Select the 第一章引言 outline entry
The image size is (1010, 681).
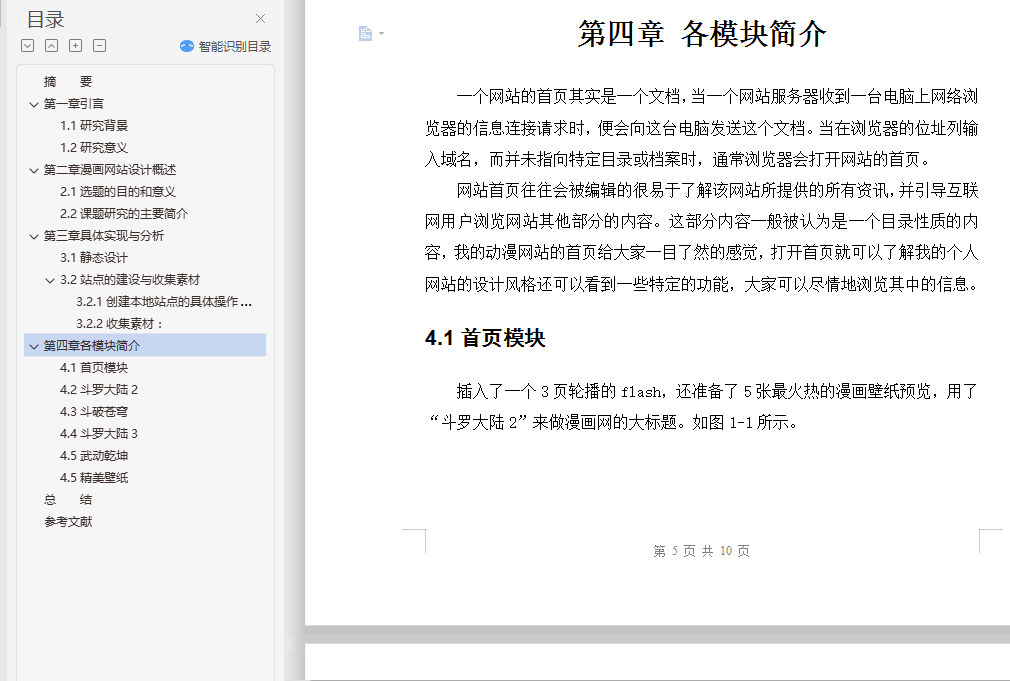[73, 104]
